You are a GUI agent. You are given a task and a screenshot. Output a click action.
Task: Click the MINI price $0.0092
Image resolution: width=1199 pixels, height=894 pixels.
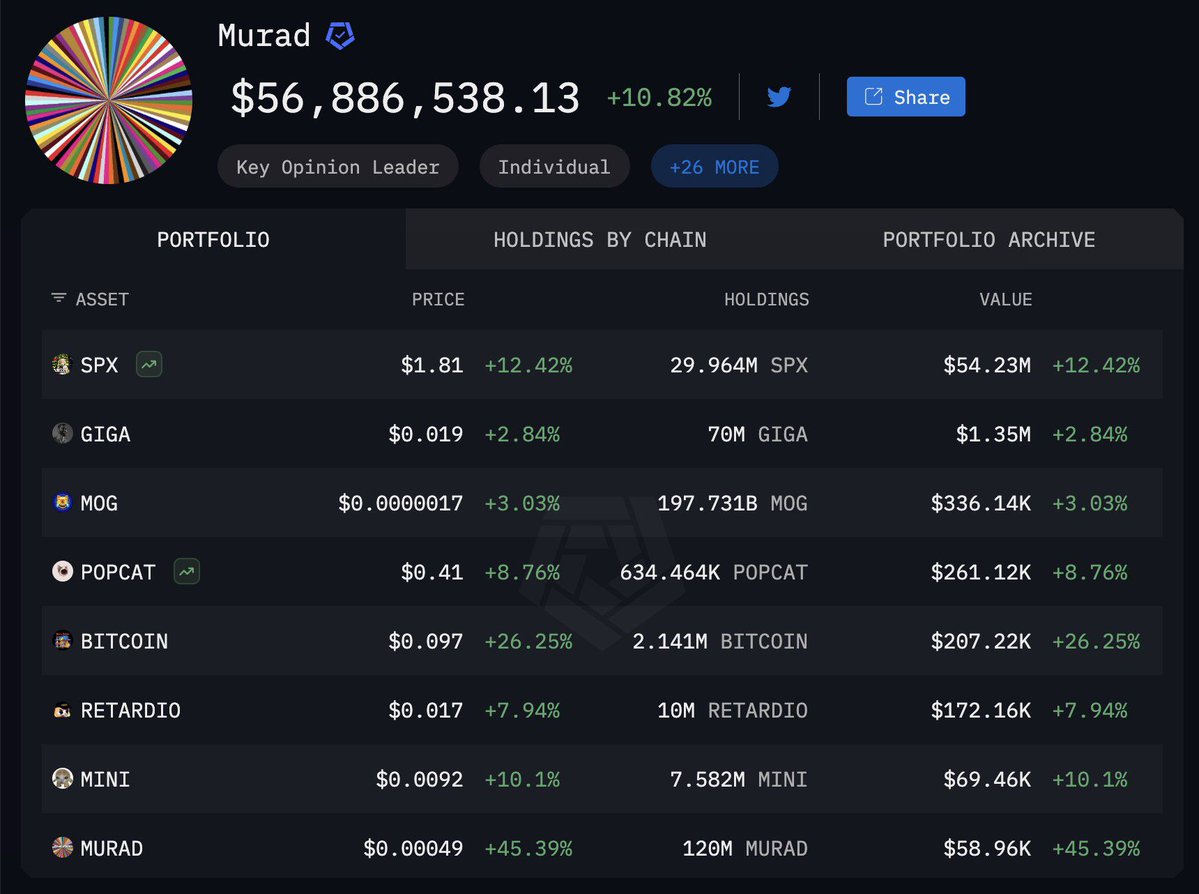click(x=419, y=779)
